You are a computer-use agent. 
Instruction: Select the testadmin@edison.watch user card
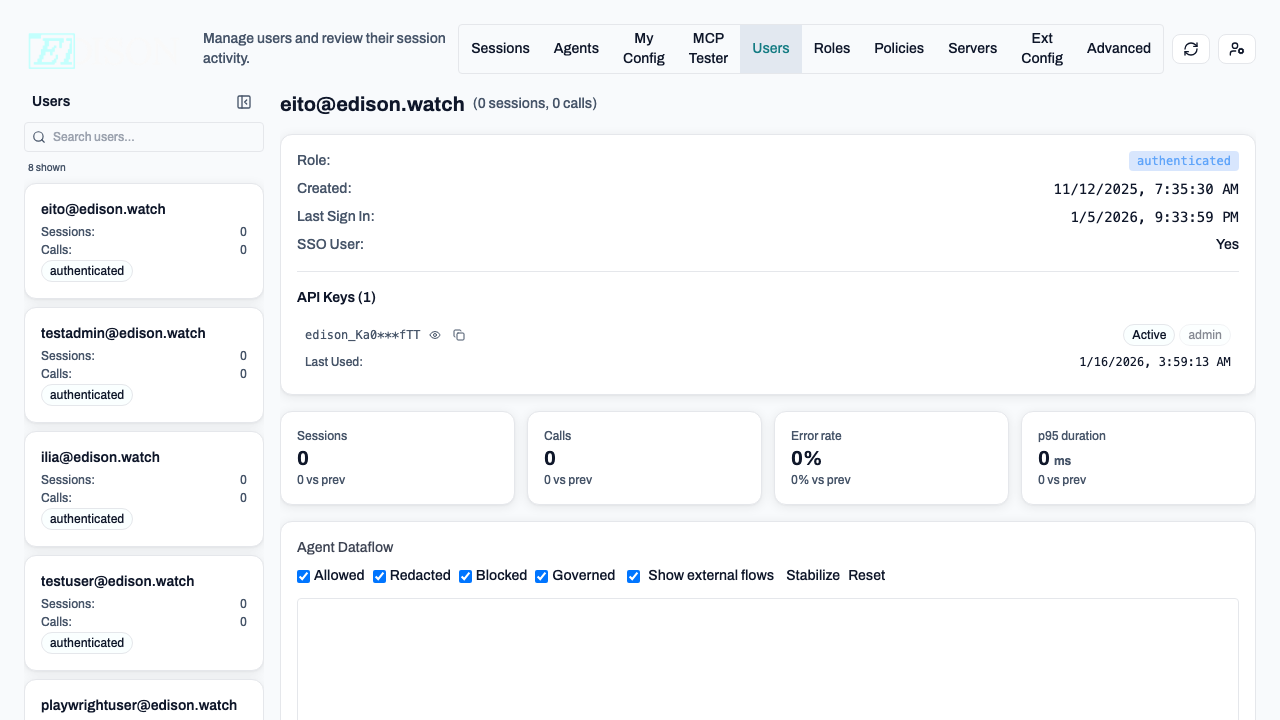click(x=144, y=364)
